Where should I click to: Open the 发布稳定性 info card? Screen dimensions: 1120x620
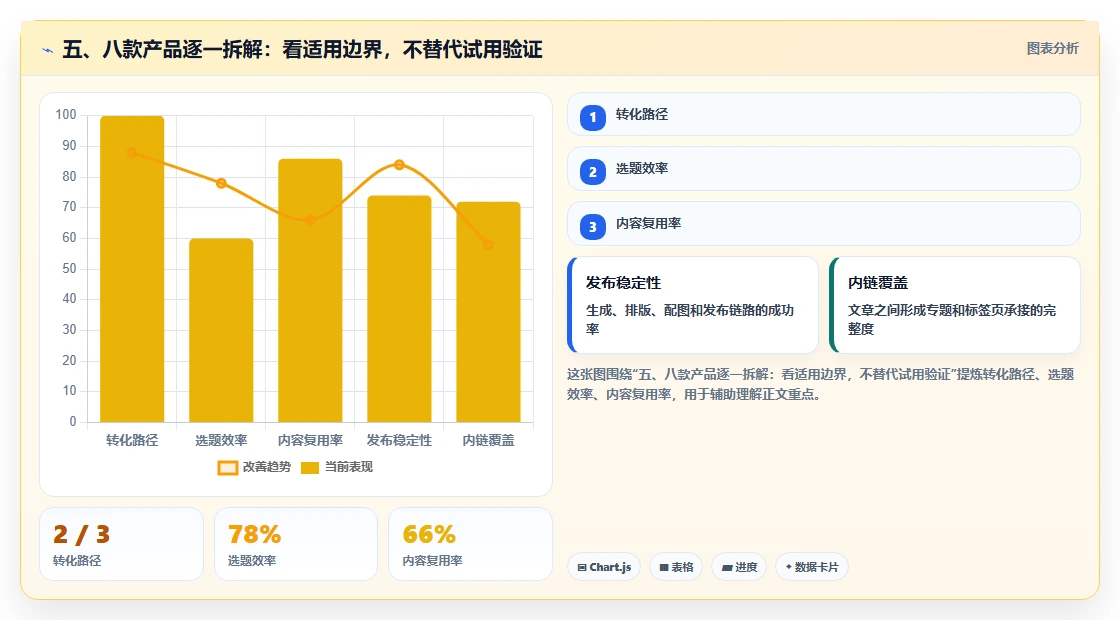[693, 305]
